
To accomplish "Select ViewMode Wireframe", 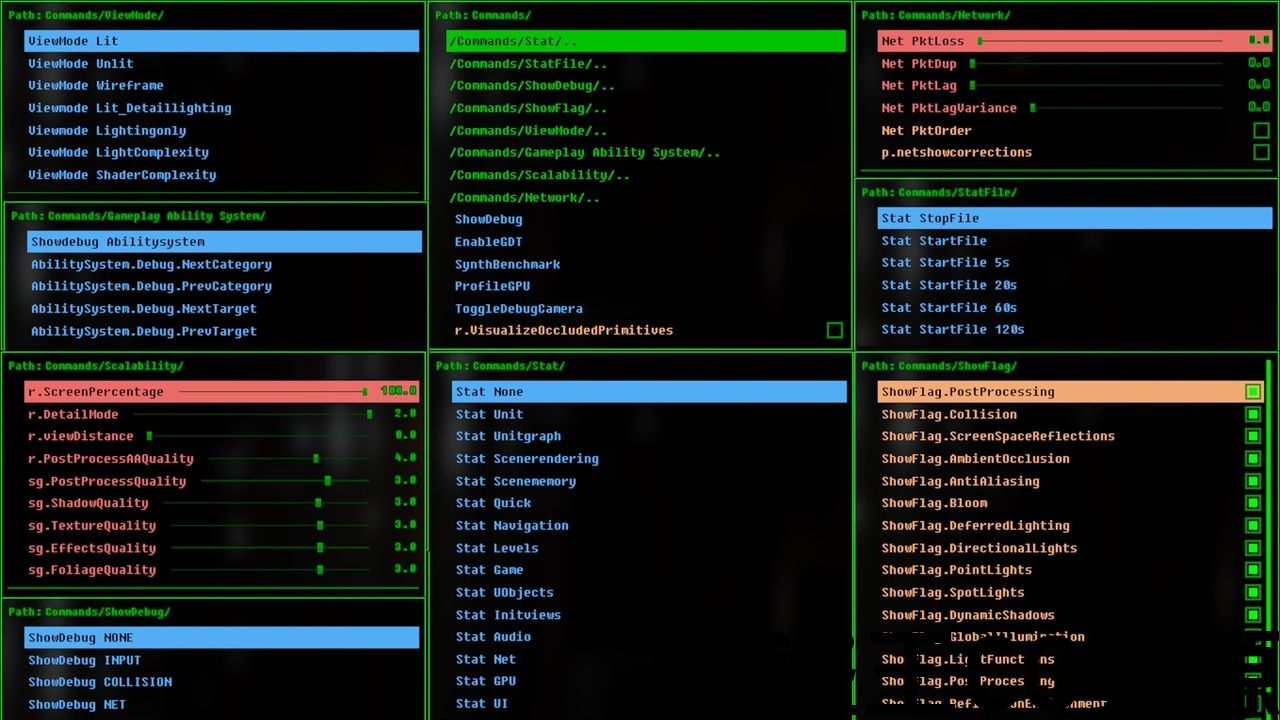I will click(96, 86).
